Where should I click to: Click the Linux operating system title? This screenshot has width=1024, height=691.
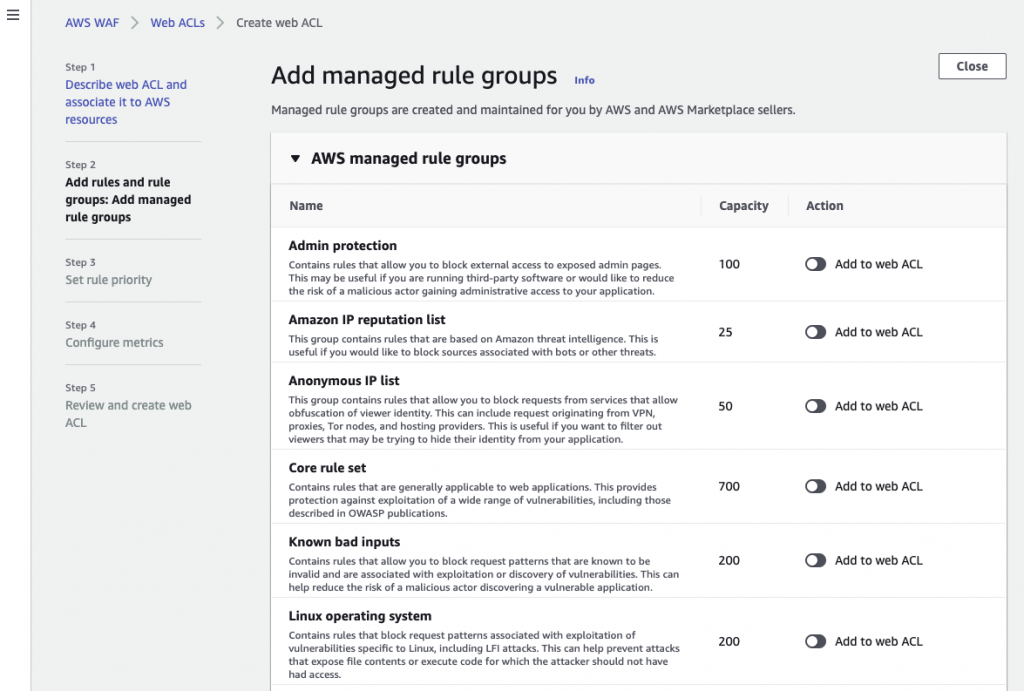tap(360, 616)
